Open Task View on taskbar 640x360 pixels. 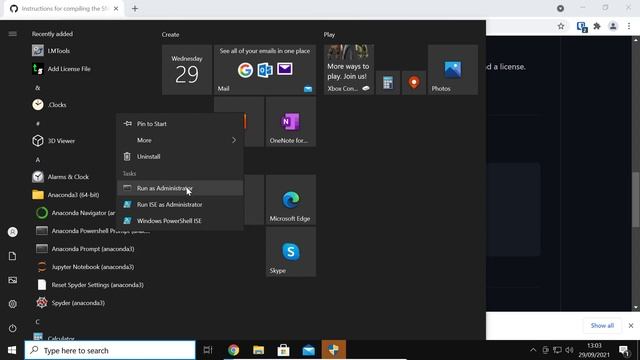pyautogui.click(x=208, y=350)
